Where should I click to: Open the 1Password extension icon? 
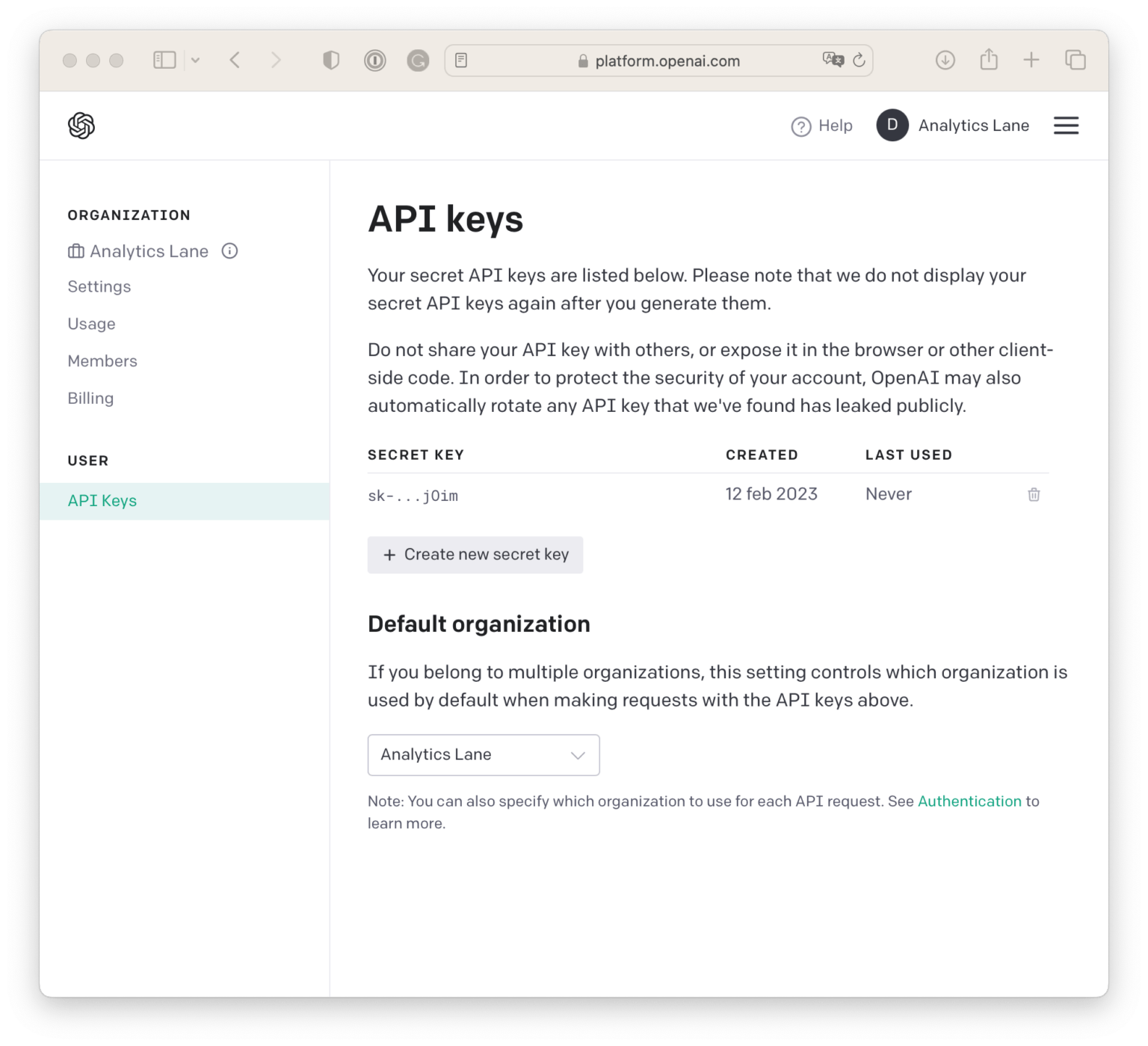click(x=374, y=60)
